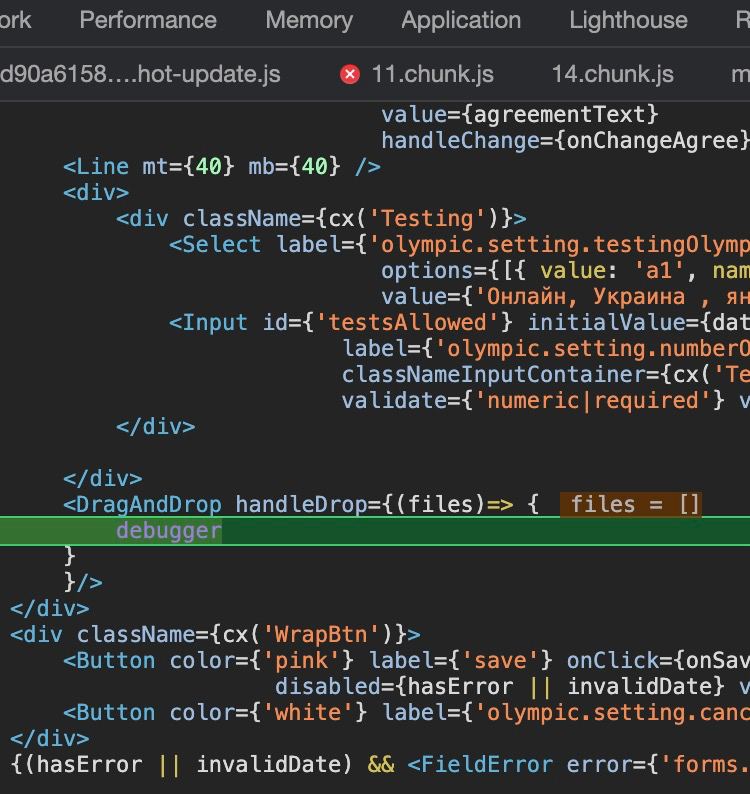
Task: Click the 'Testing' class string
Action: 428,219
